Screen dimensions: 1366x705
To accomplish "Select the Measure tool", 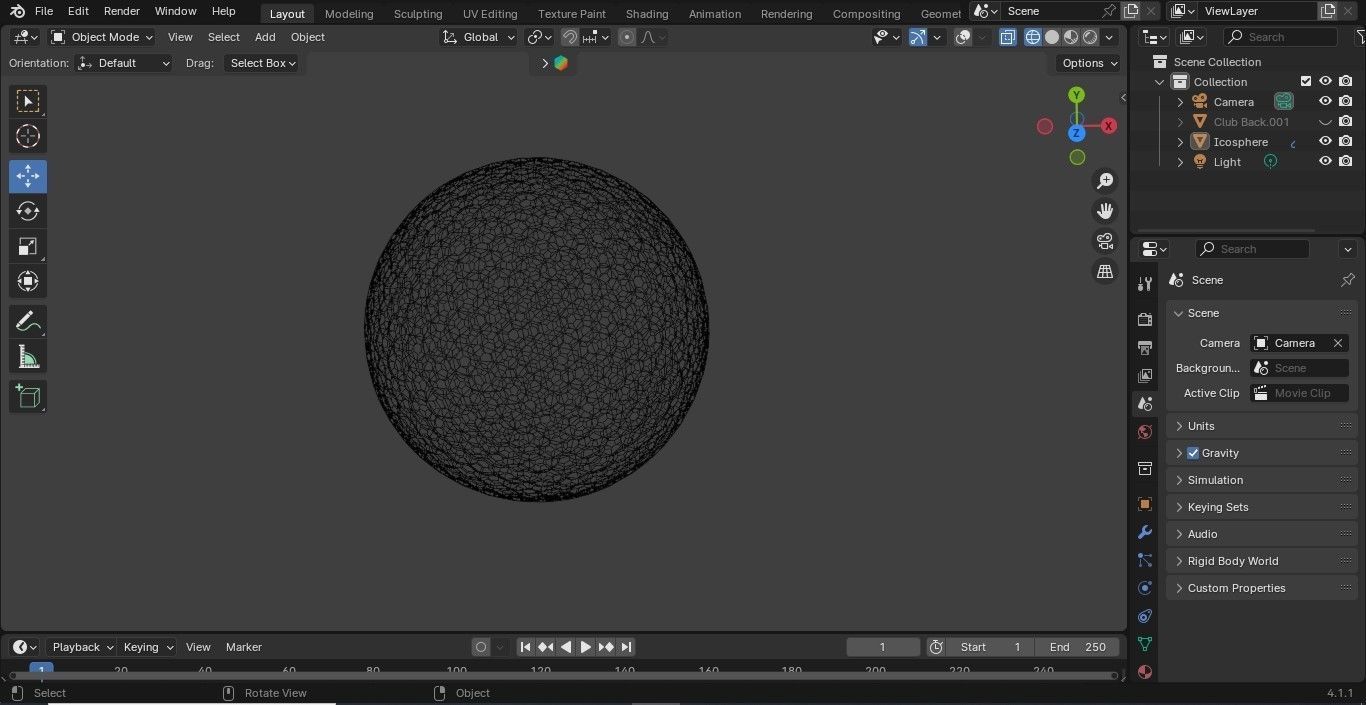I will (28, 356).
